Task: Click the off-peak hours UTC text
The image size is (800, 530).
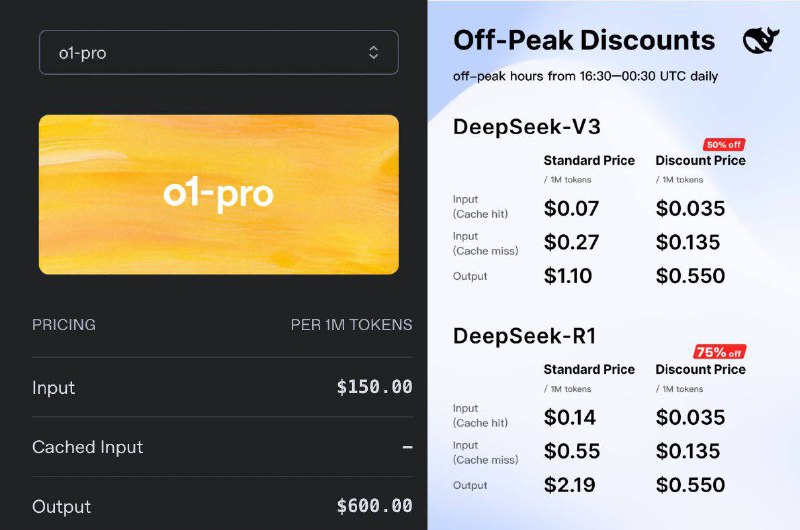Action: click(585, 77)
